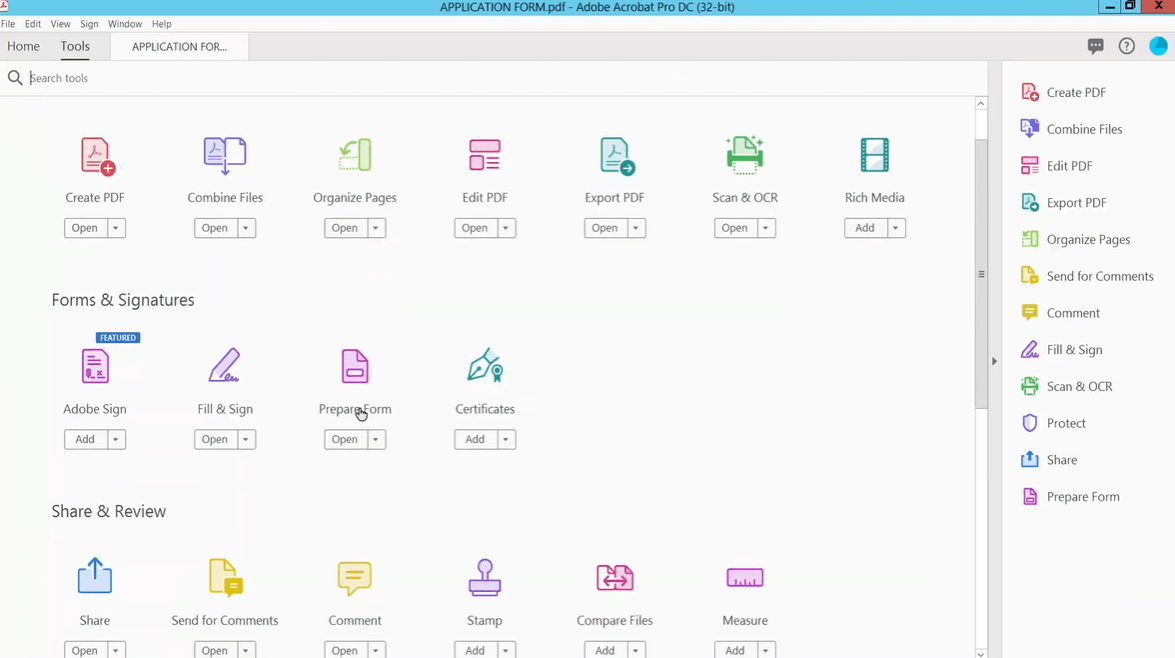Open the Window menu
The height and width of the screenshot is (658, 1175).
point(125,24)
